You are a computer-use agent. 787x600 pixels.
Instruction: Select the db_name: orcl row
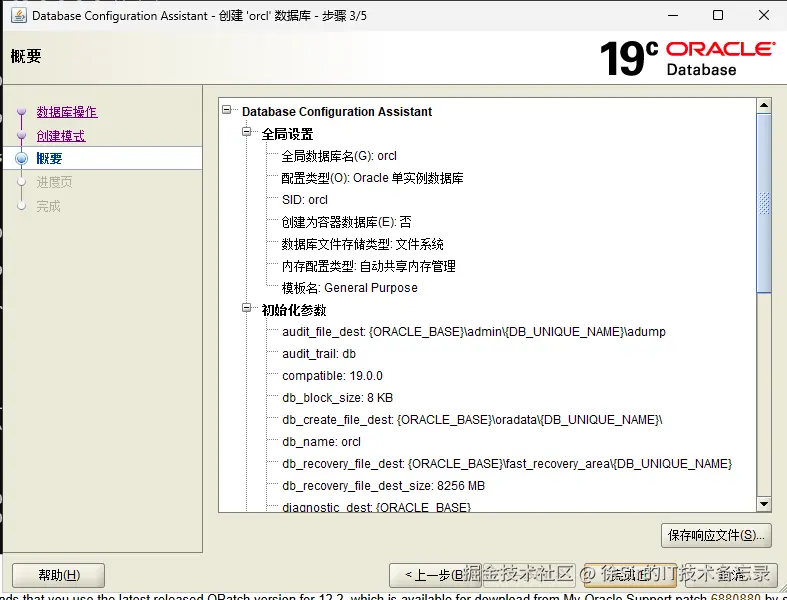pos(321,442)
